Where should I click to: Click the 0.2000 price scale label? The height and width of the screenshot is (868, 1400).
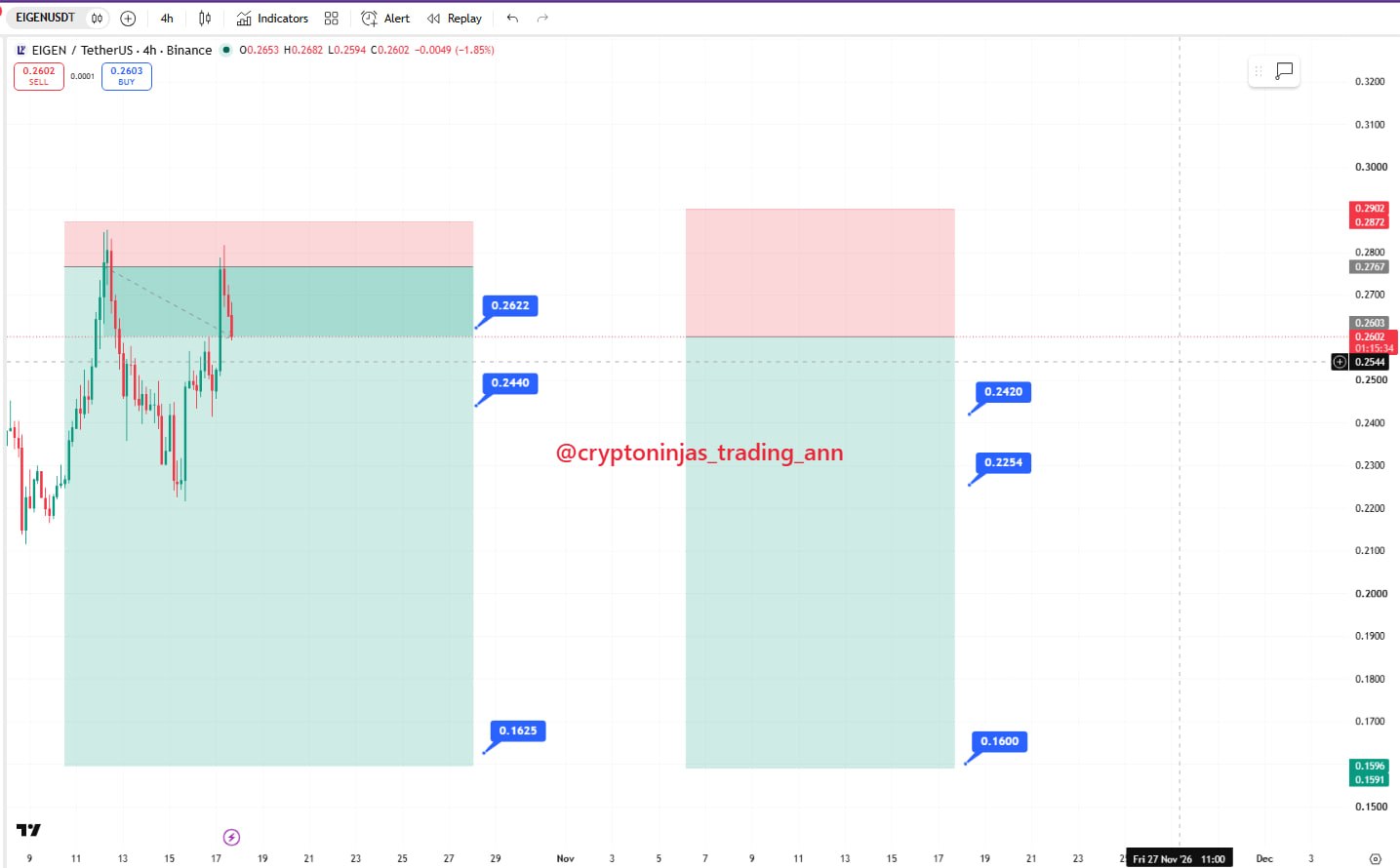1370,593
